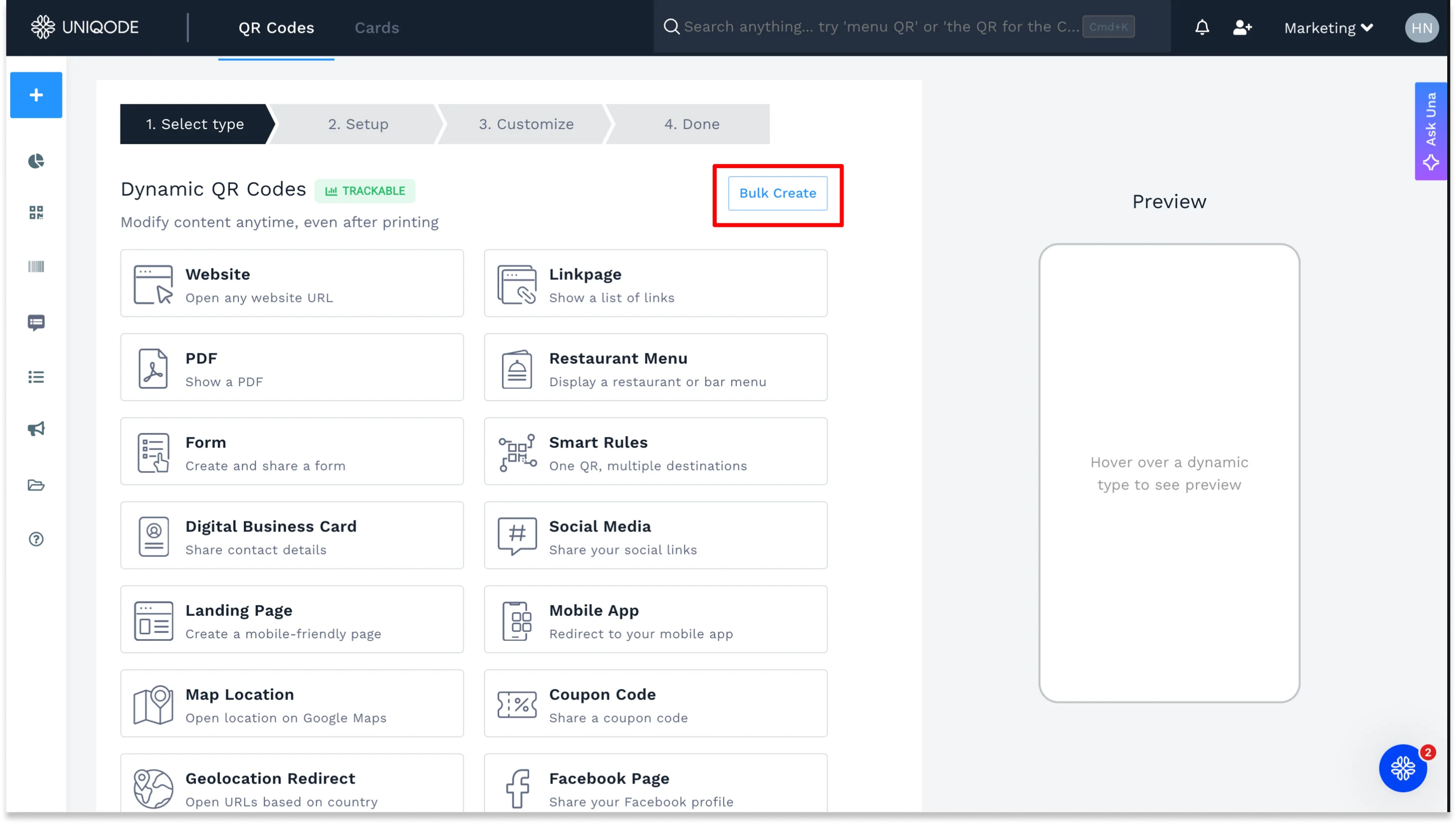Screen dimensions: 1456x824
Task: Click the add user icon
Action: point(1242,27)
